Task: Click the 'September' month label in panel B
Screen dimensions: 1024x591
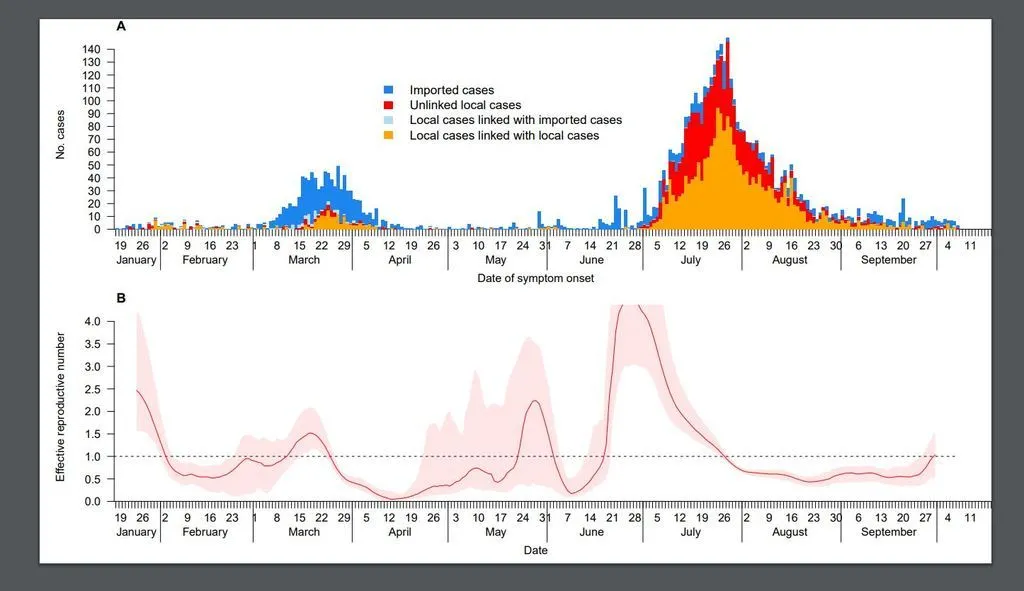Action: (x=889, y=532)
